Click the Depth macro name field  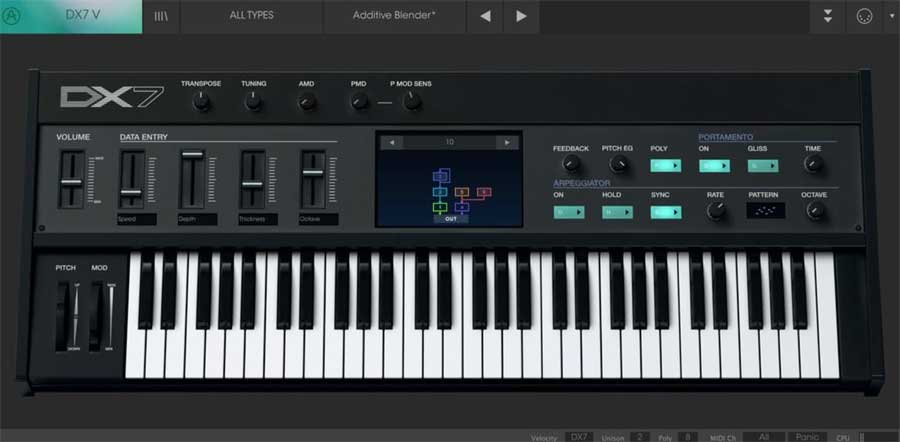point(197,219)
